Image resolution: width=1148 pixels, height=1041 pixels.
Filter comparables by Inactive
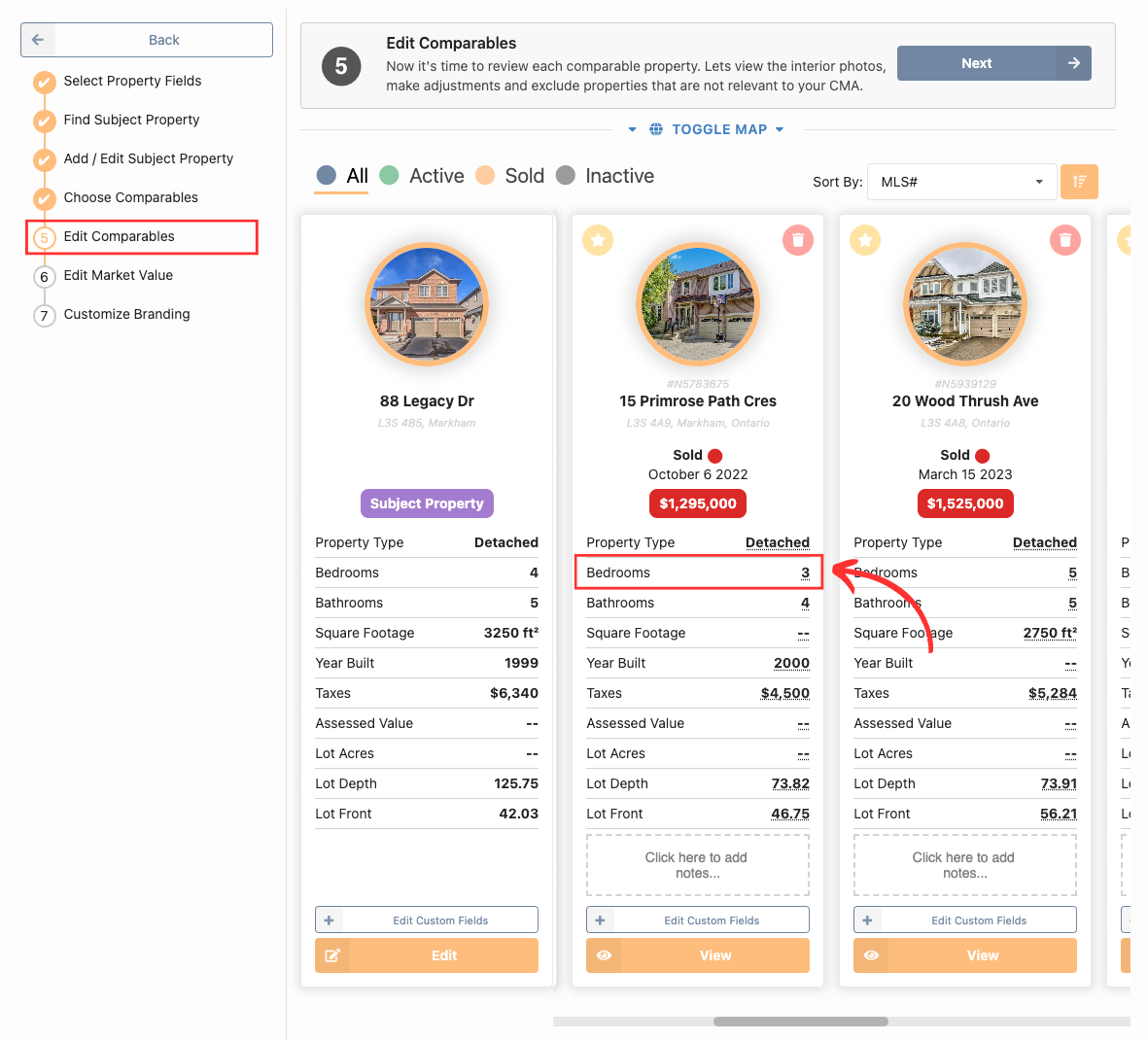pyautogui.click(x=605, y=176)
